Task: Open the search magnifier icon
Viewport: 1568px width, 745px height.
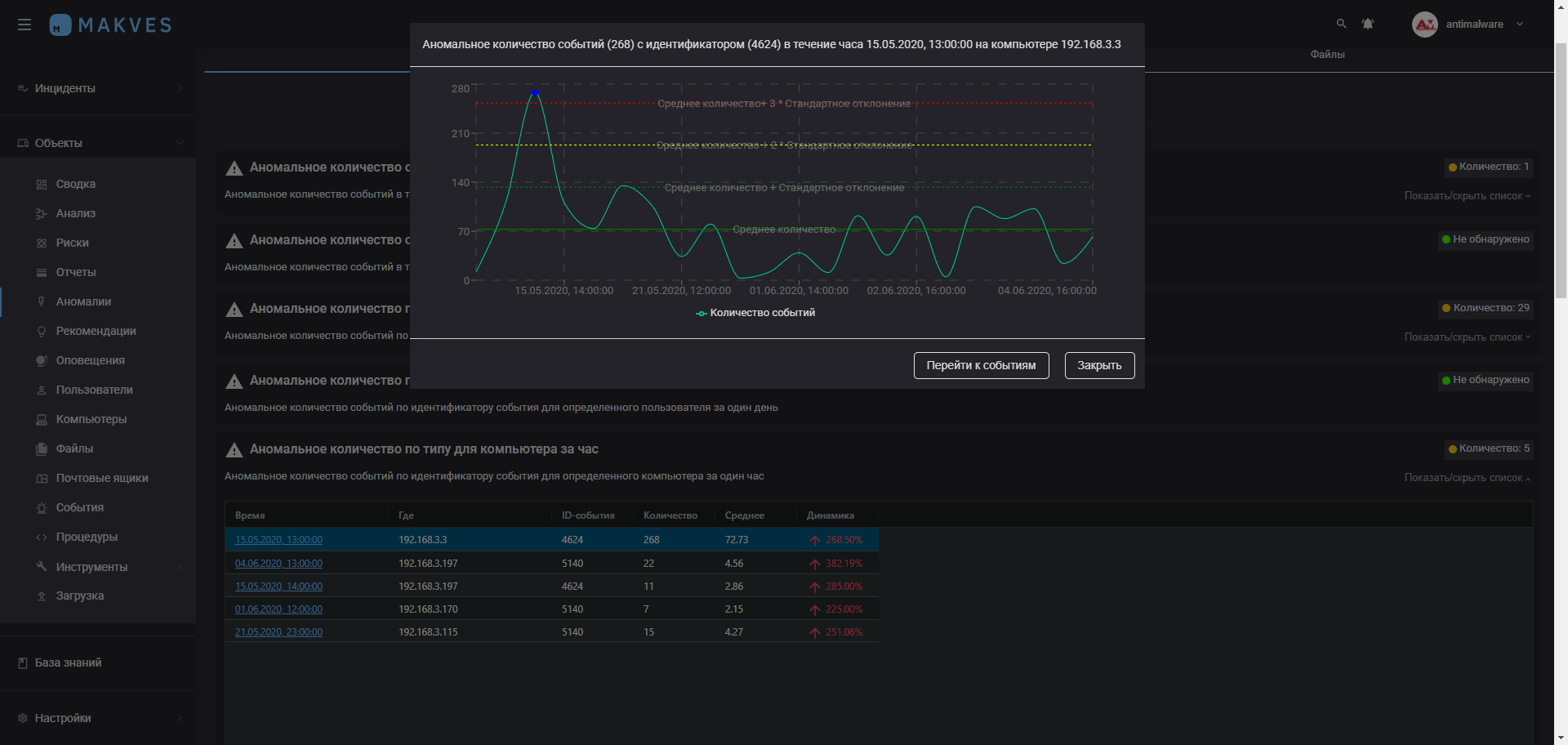Action: [x=1341, y=24]
